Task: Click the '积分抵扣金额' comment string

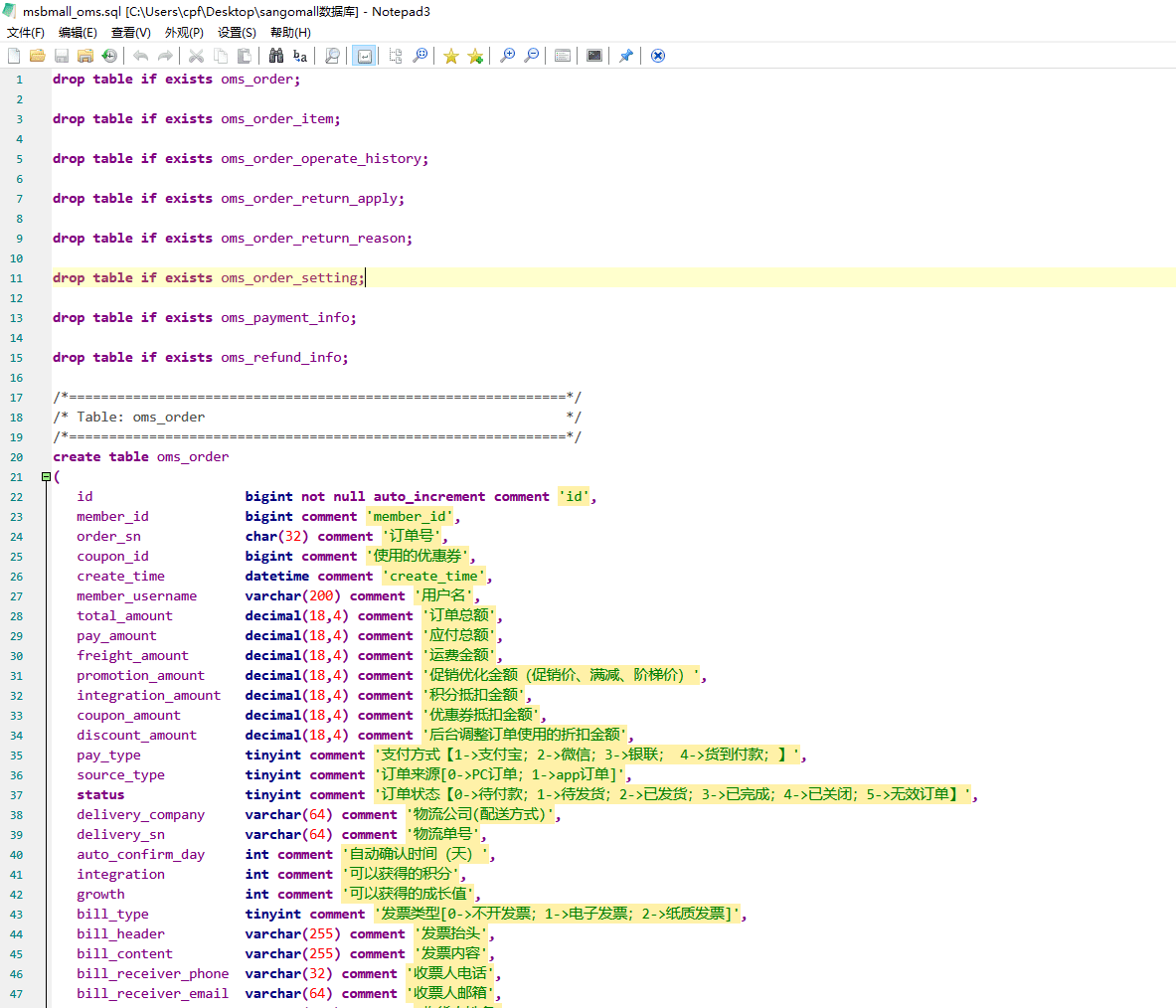Action: 475,695
